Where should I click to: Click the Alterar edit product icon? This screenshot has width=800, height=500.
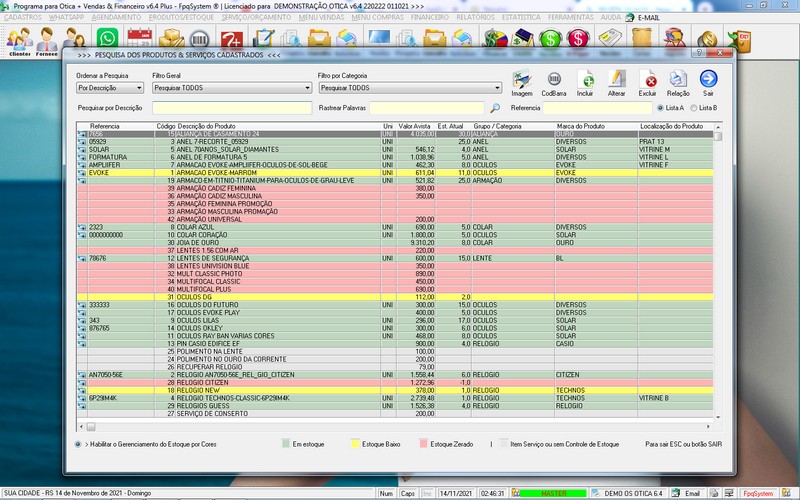coord(617,80)
